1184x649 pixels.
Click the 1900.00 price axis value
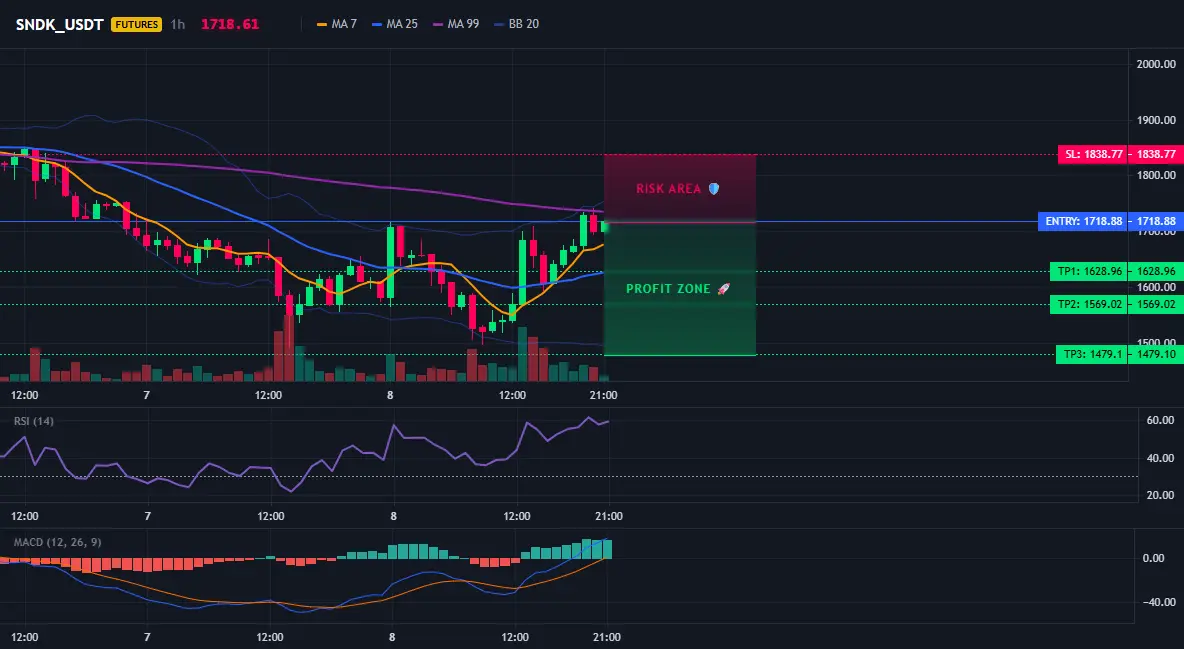tap(1156, 120)
